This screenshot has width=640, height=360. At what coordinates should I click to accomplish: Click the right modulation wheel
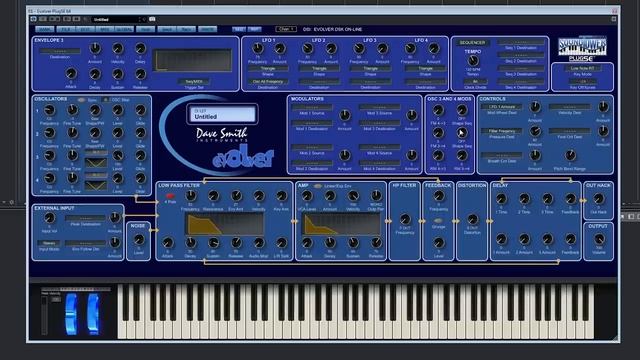pyautogui.click(x=93, y=314)
